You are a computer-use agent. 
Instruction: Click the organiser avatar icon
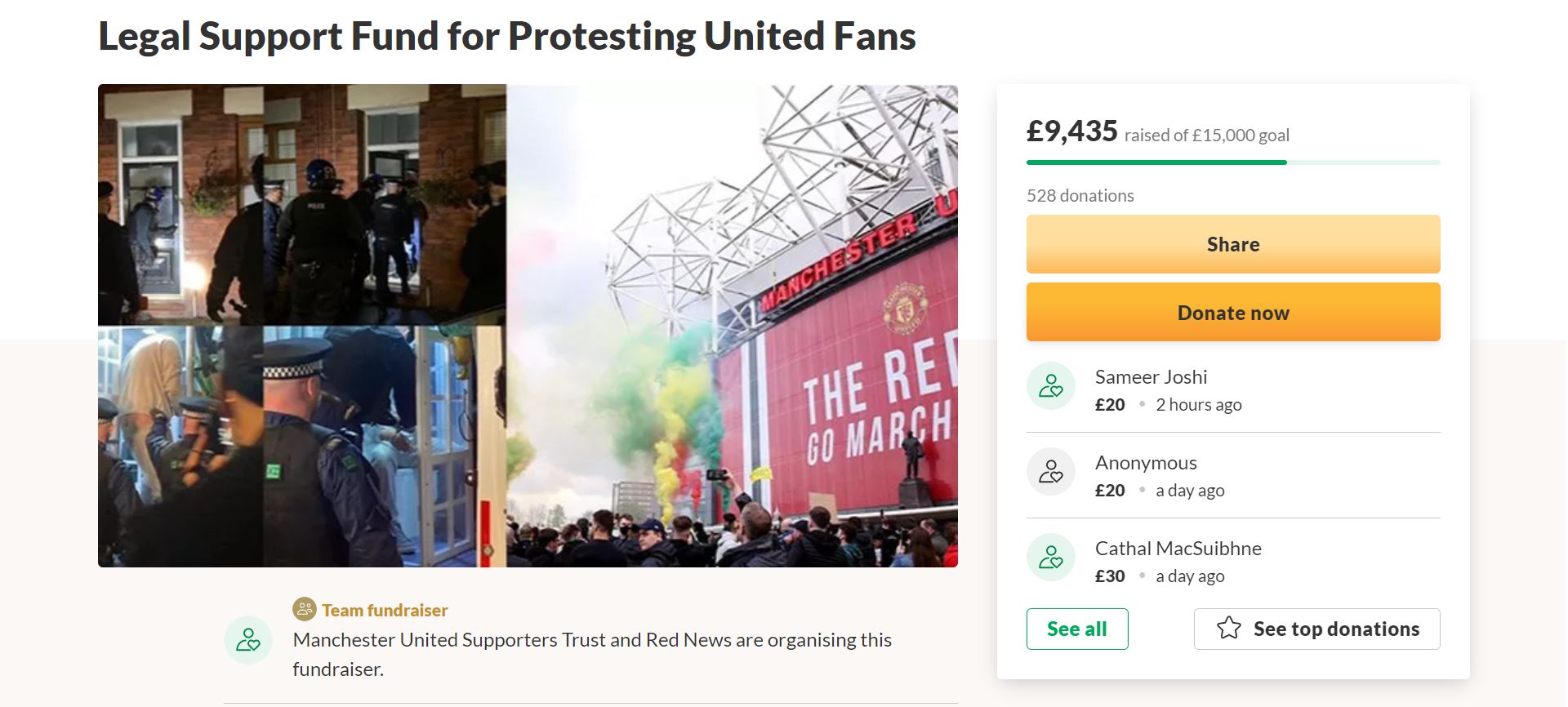pos(248,640)
